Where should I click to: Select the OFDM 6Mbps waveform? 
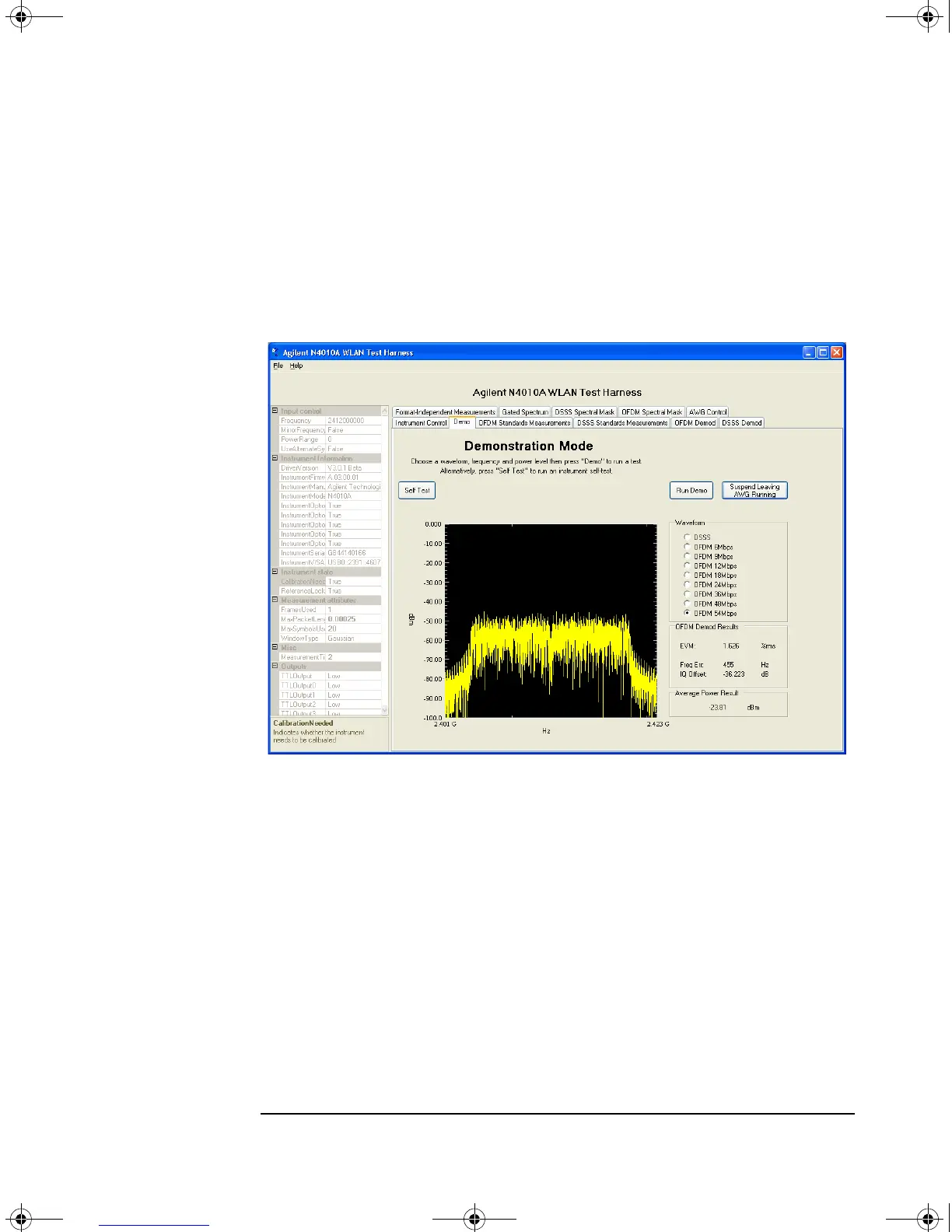(687, 547)
